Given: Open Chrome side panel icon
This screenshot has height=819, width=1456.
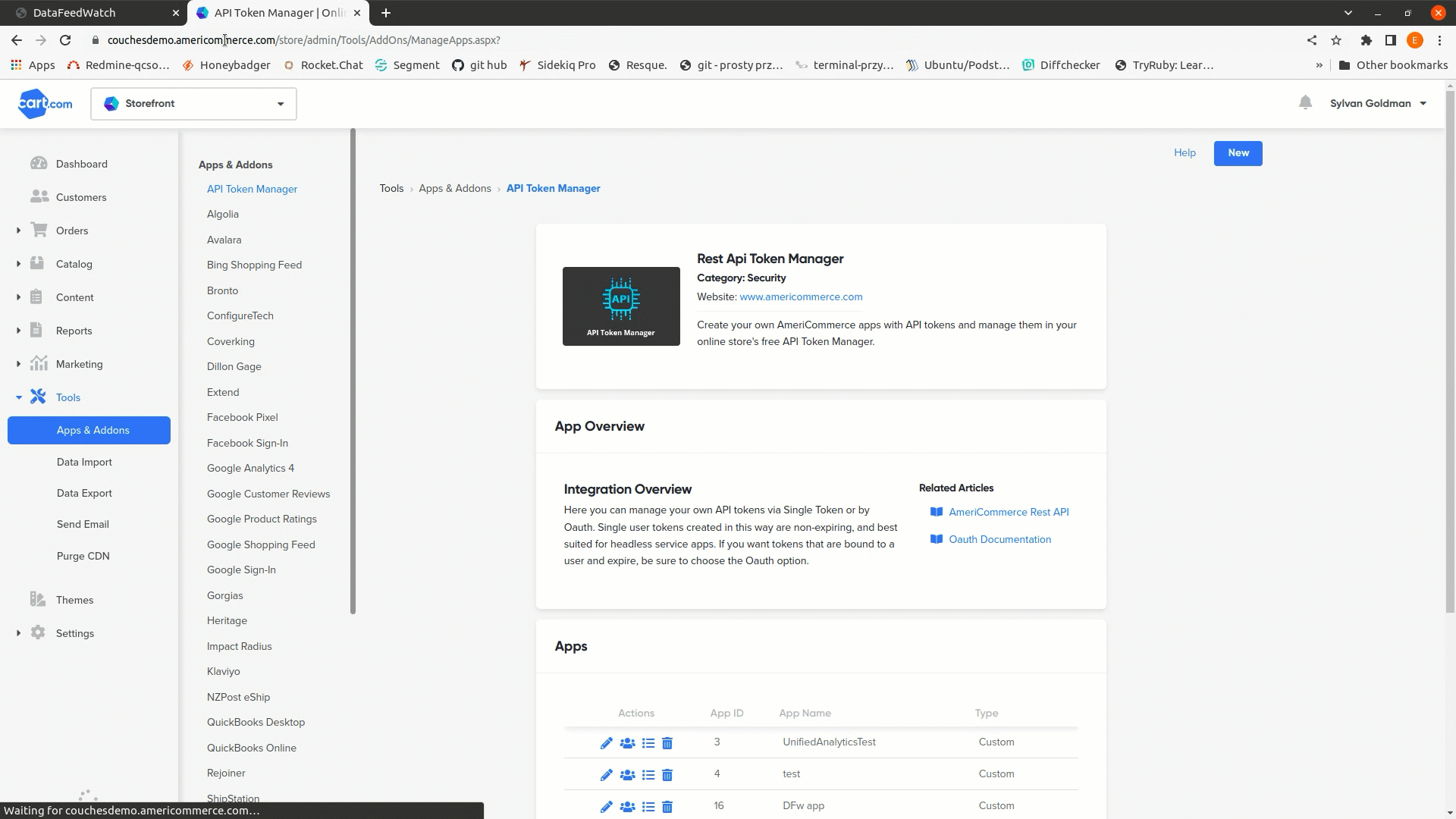Looking at the screenshot, I should click(x=1391, y=40).
